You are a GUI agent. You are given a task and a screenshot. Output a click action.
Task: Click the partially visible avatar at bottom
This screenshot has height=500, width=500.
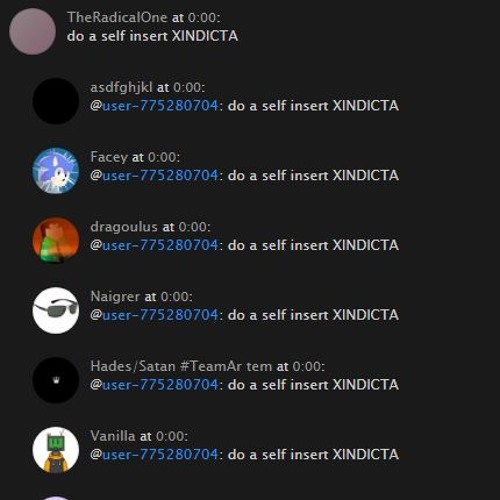click(56, 498)
